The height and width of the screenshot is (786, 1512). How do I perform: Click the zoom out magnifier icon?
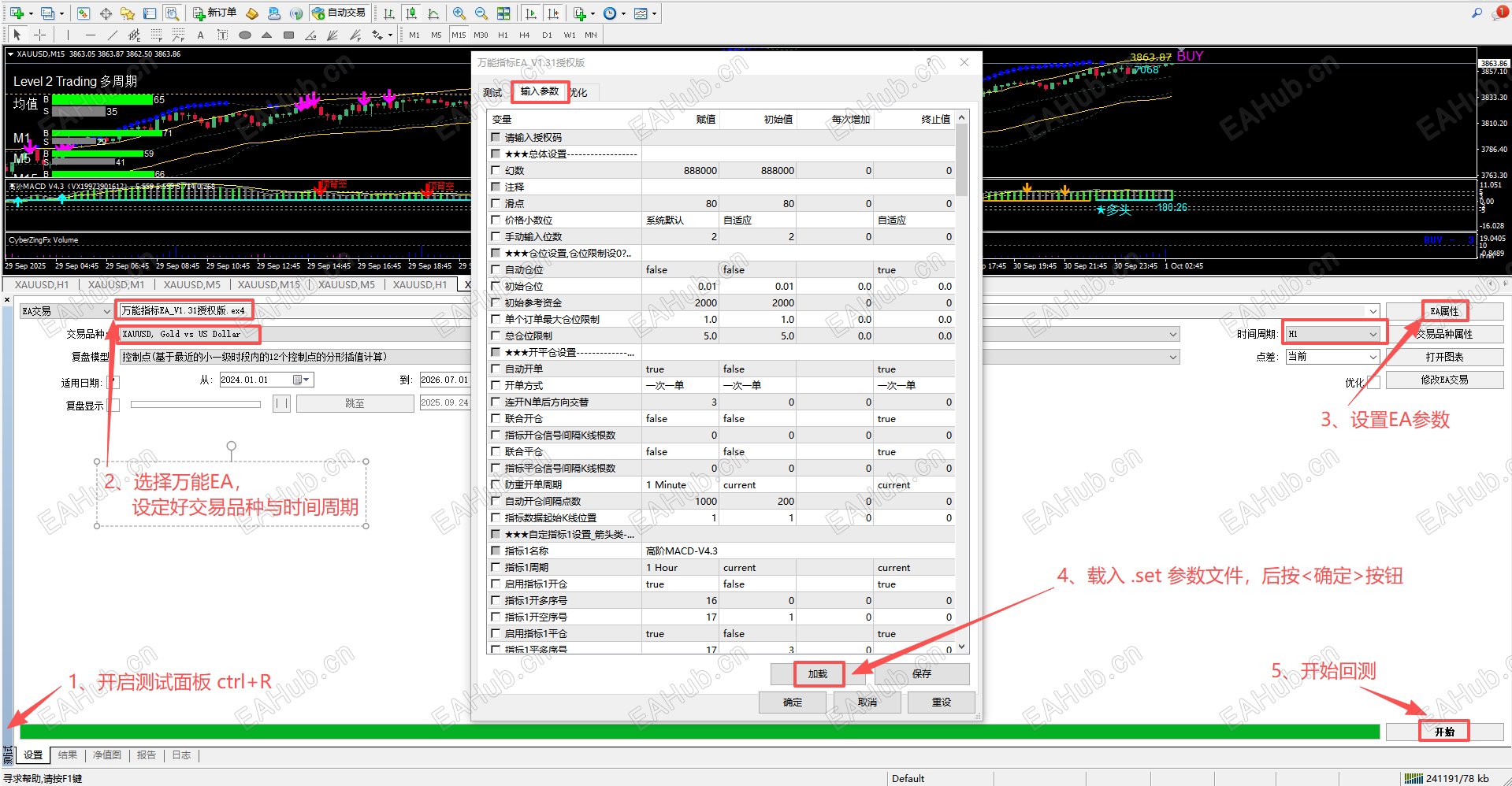[481, 13]
